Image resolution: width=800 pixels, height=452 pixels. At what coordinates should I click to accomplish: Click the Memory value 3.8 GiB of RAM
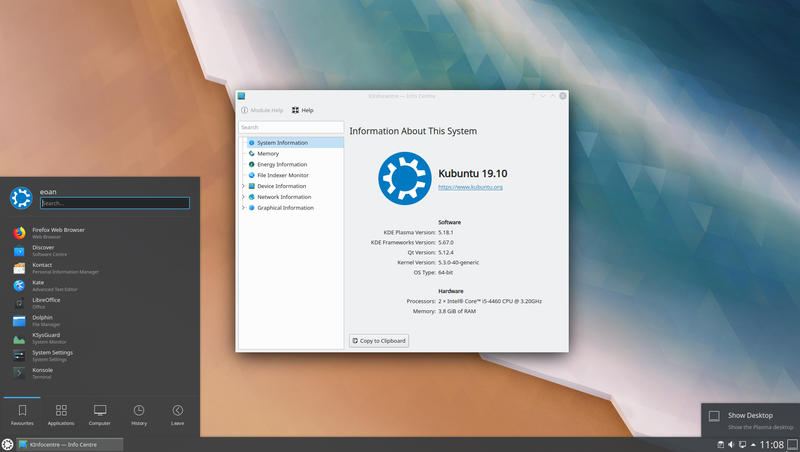(x=457, y=311)
